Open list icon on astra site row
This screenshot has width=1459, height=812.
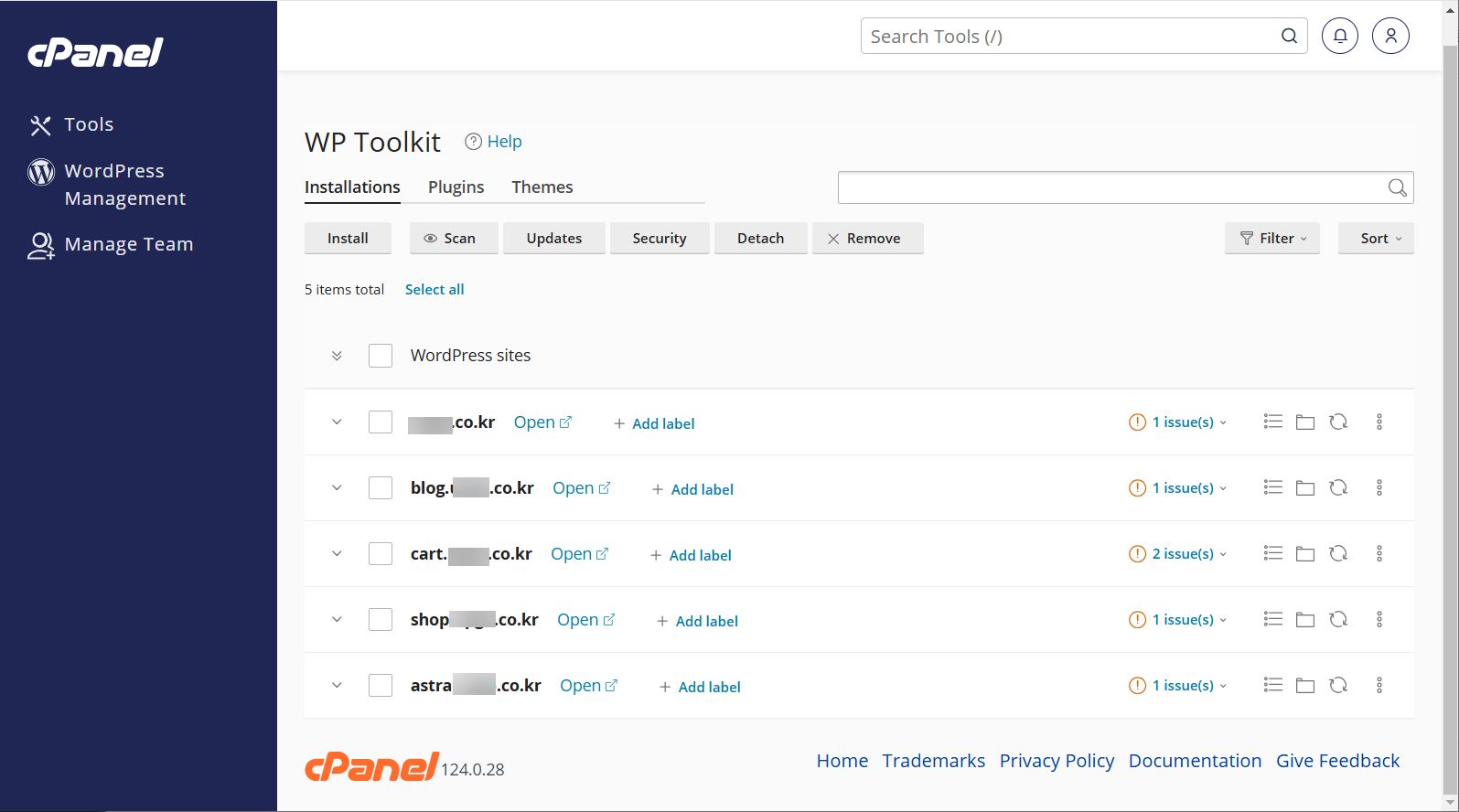pyautogui.click(x=1272, y=685)
